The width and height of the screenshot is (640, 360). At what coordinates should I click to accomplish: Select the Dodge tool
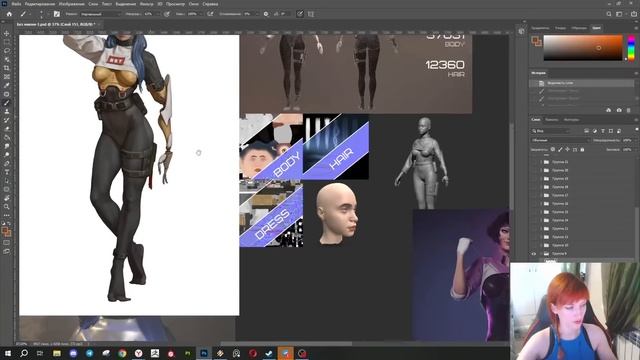[7, 155]
